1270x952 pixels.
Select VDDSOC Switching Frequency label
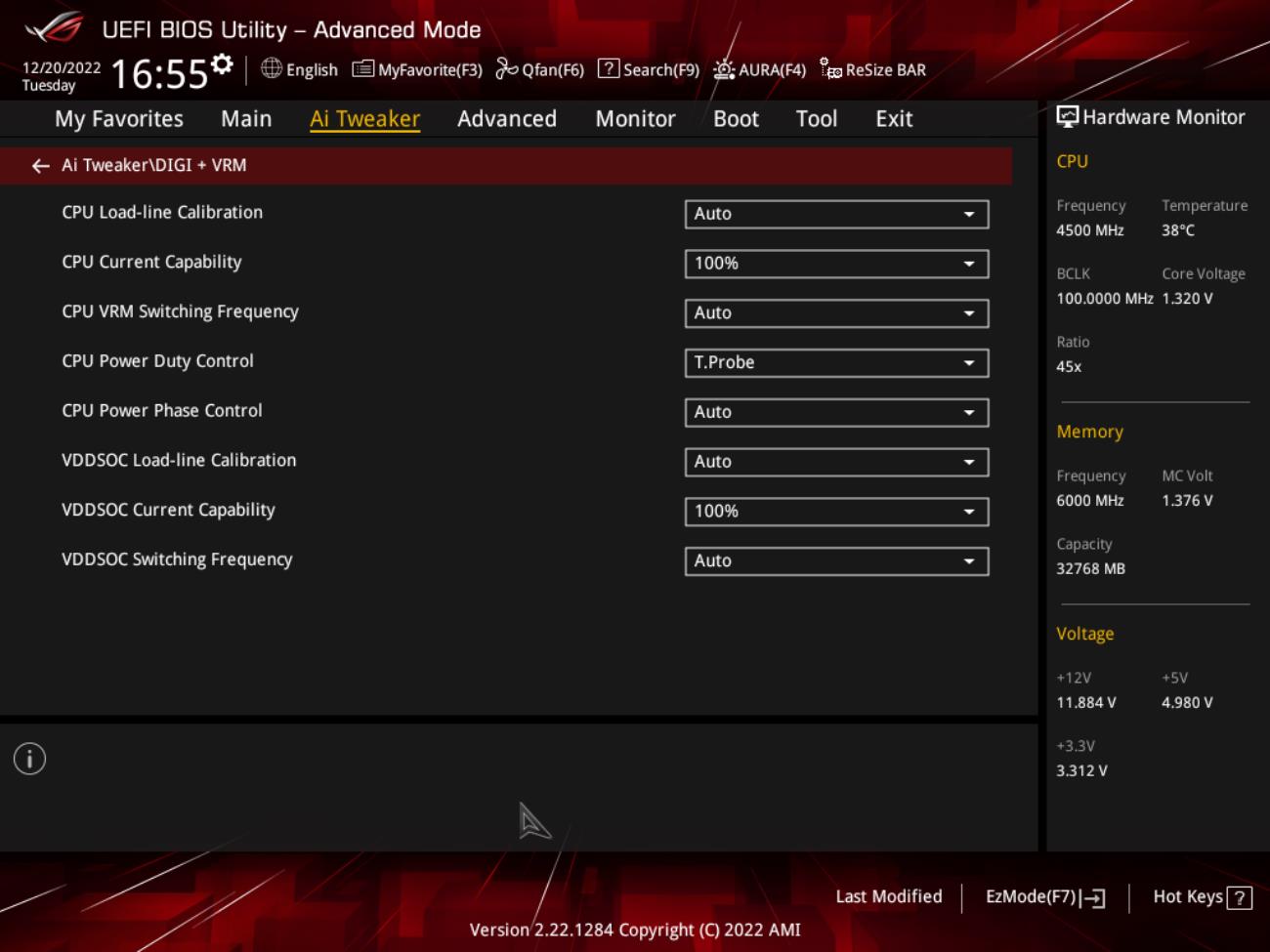click(177, 560)
